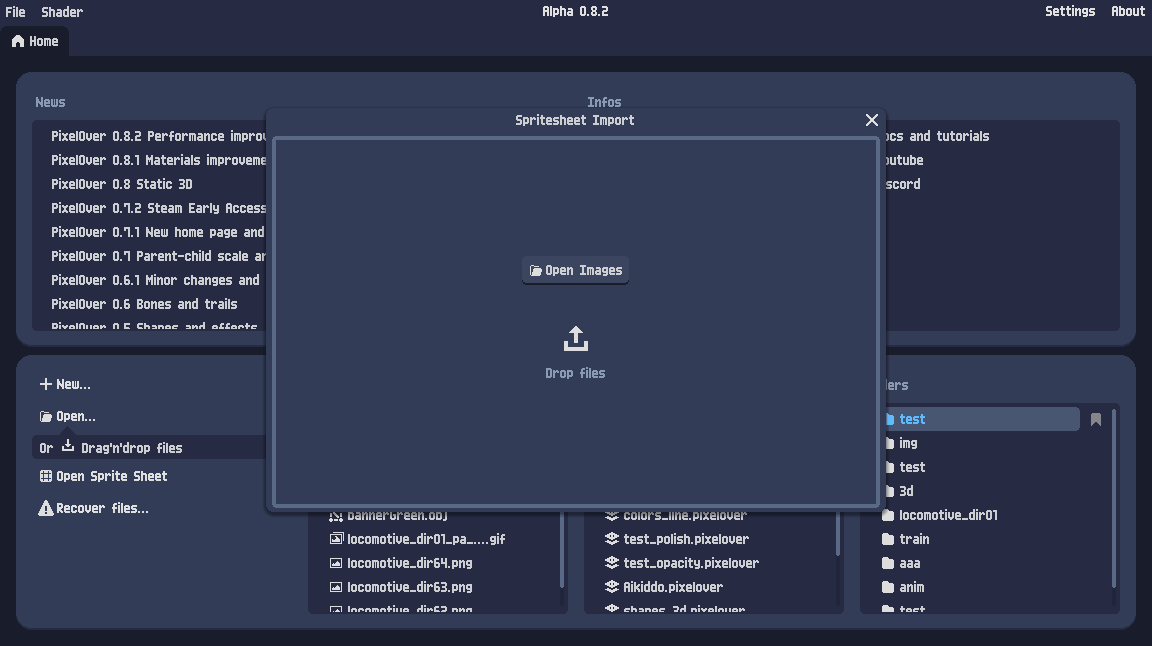Click the Drag'n'drop files row
This screenshot has height=646, width=1152.
[x=150, y=448]
